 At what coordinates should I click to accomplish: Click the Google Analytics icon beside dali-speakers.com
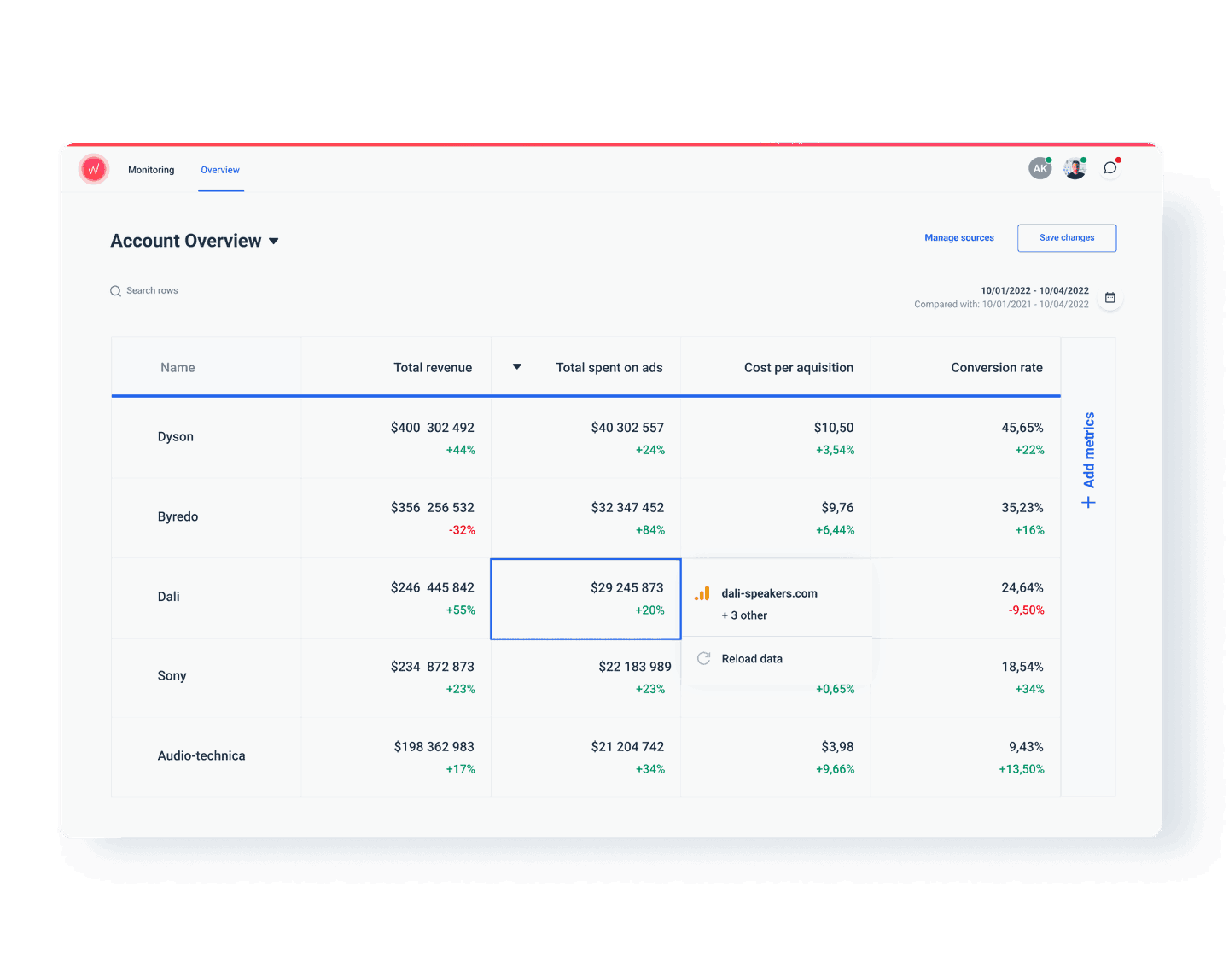click(x=702, y=592)
